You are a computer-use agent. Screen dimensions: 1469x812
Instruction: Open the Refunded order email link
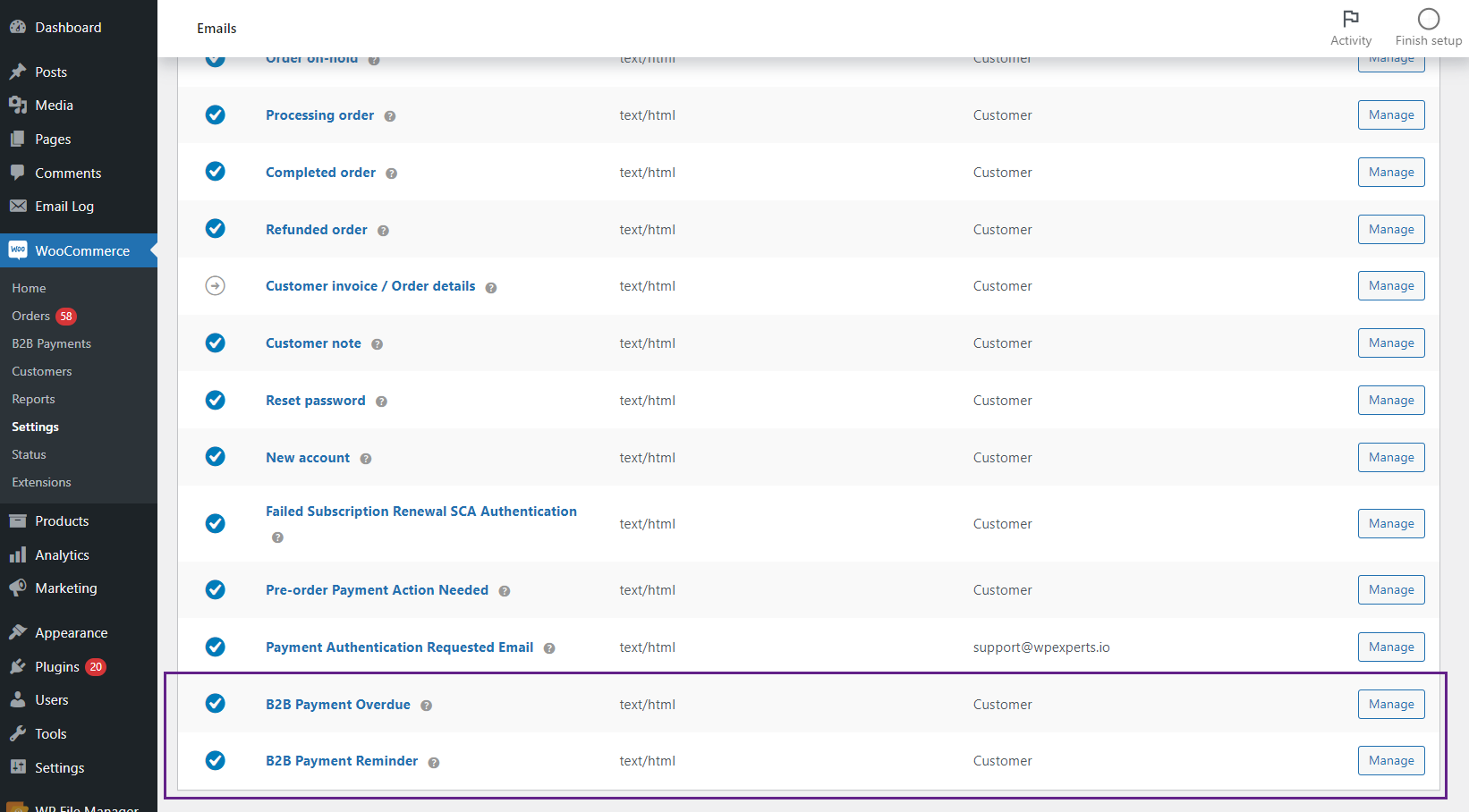tap(317, 230)
